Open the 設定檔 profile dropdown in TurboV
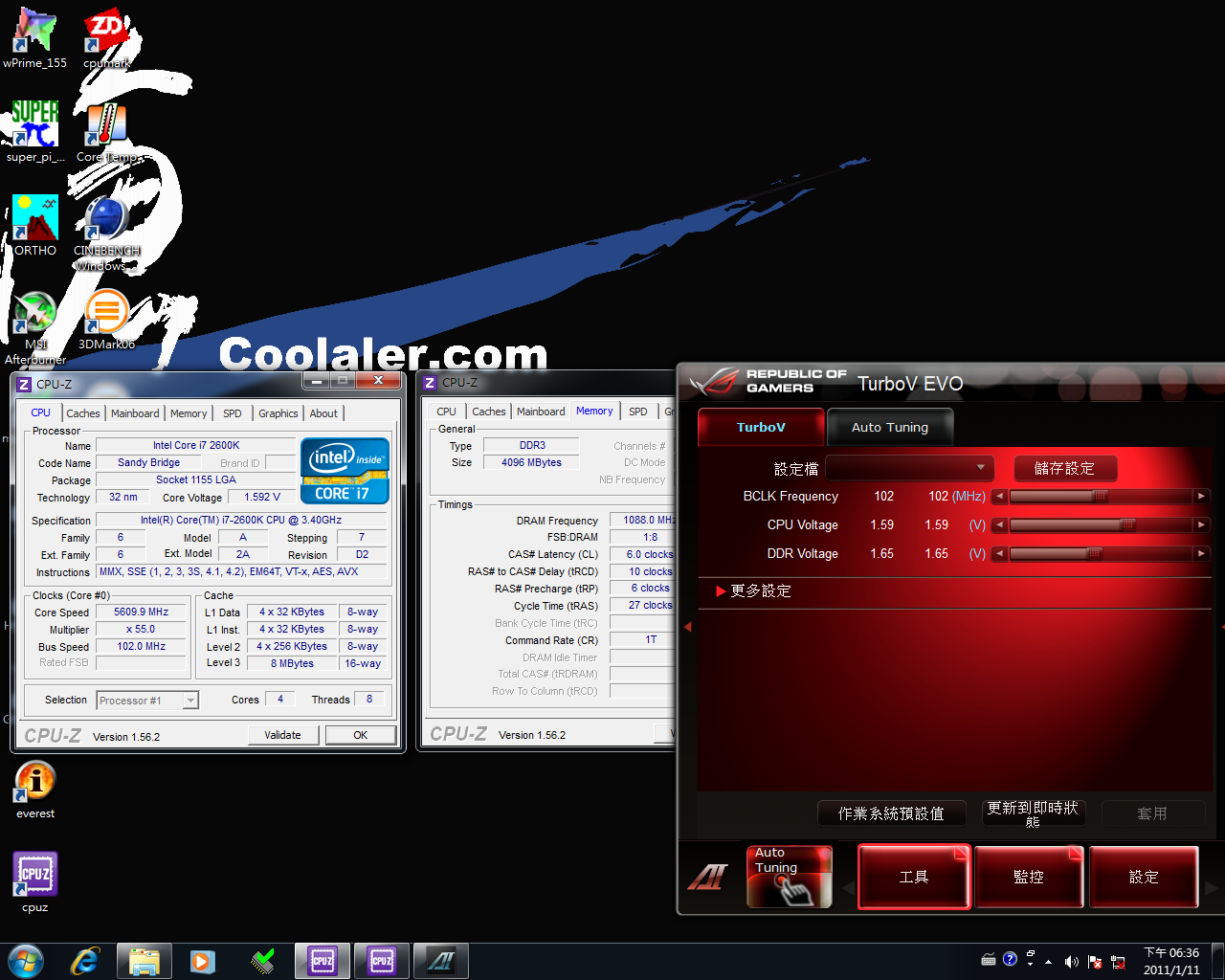This screenshot has width=1225, height=980. [910, 468]
